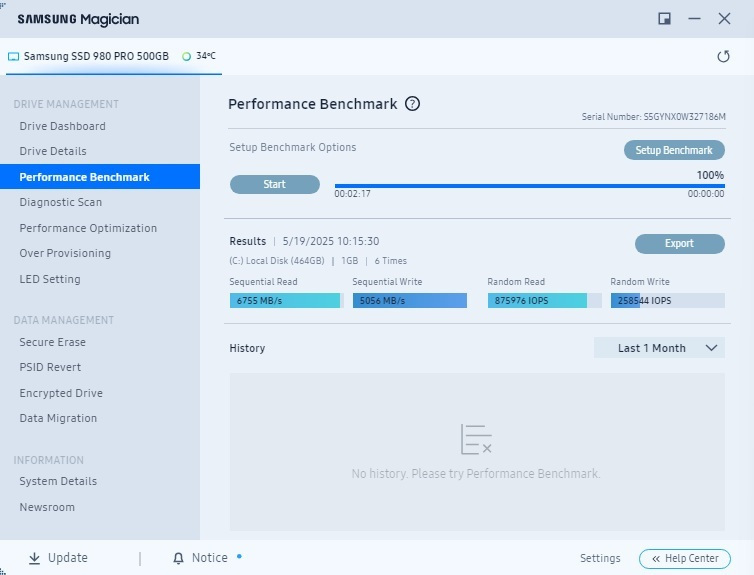
Task: Click the Random Read 875976 IOPS bar
Action: (545, 300)
